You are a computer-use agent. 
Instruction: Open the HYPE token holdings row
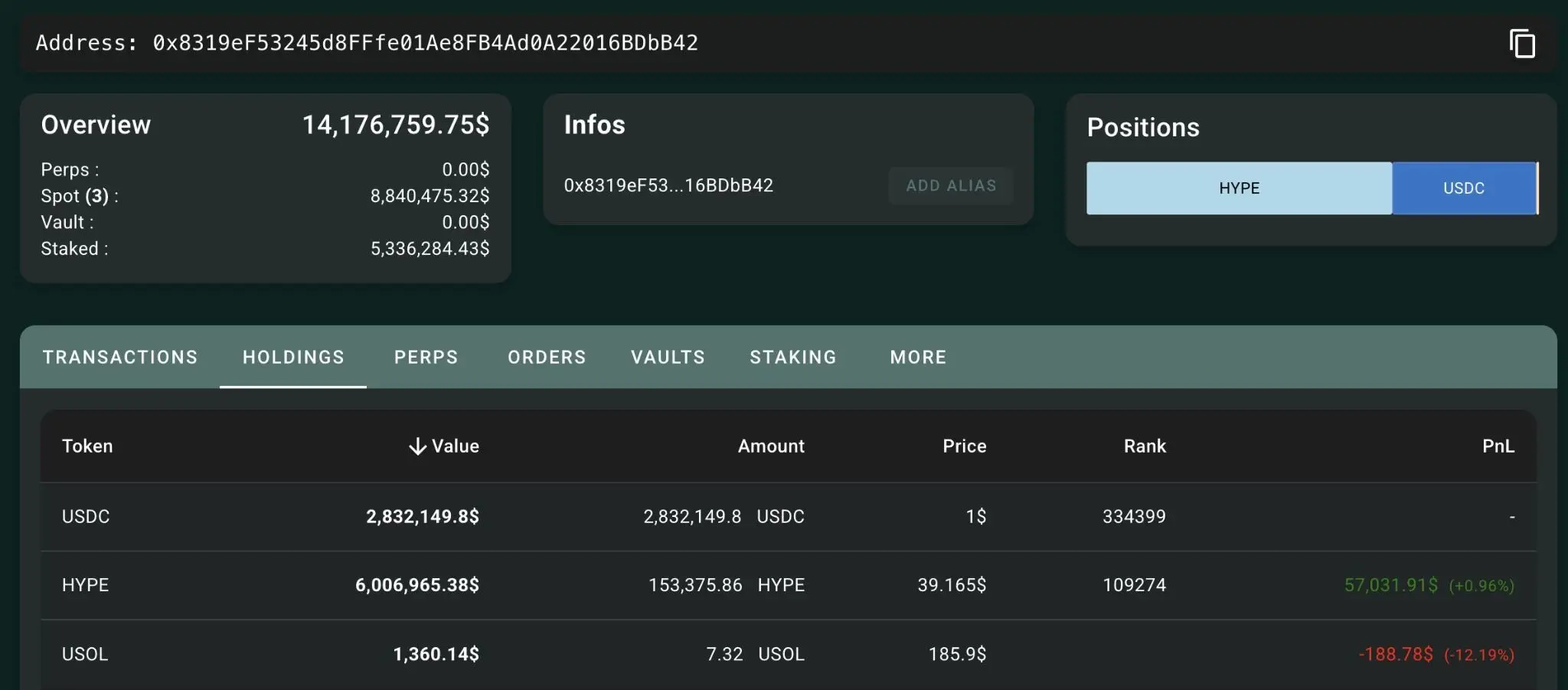[87, 584]
